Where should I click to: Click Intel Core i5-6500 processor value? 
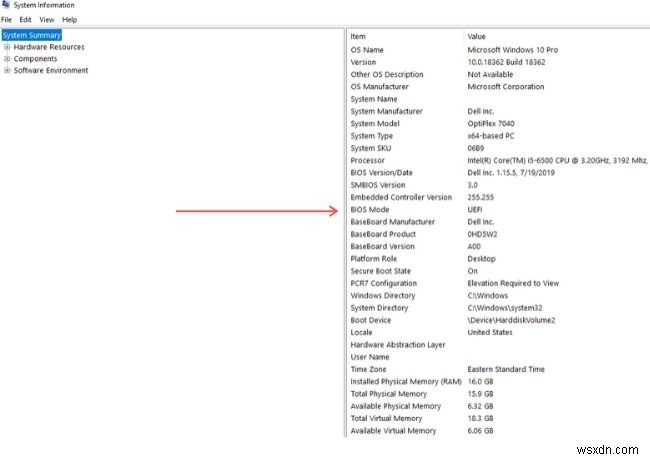pos(557,160)
